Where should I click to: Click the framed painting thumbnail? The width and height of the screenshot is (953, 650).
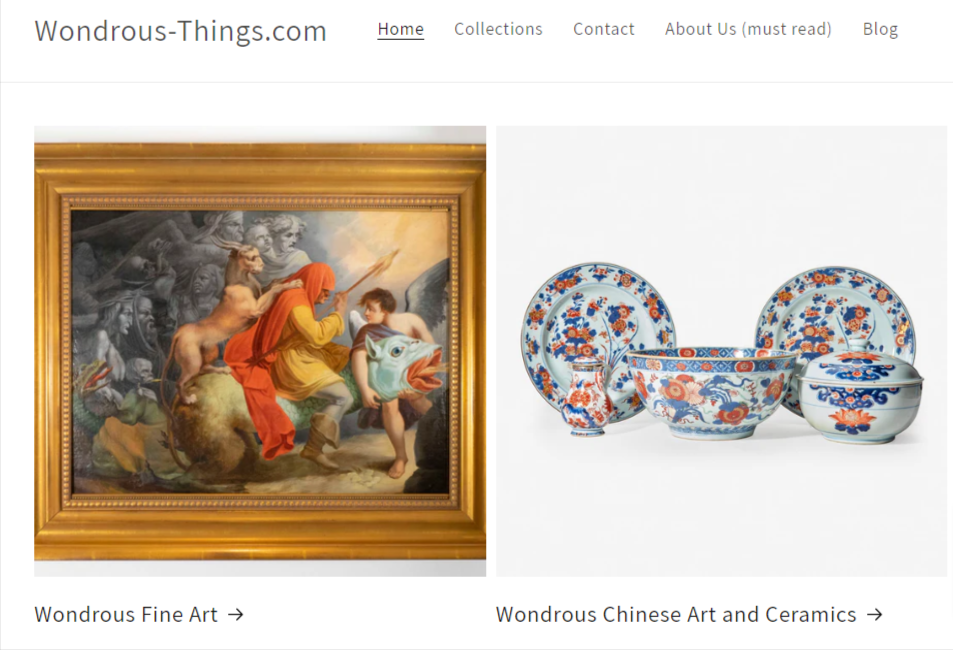(260, 351)
